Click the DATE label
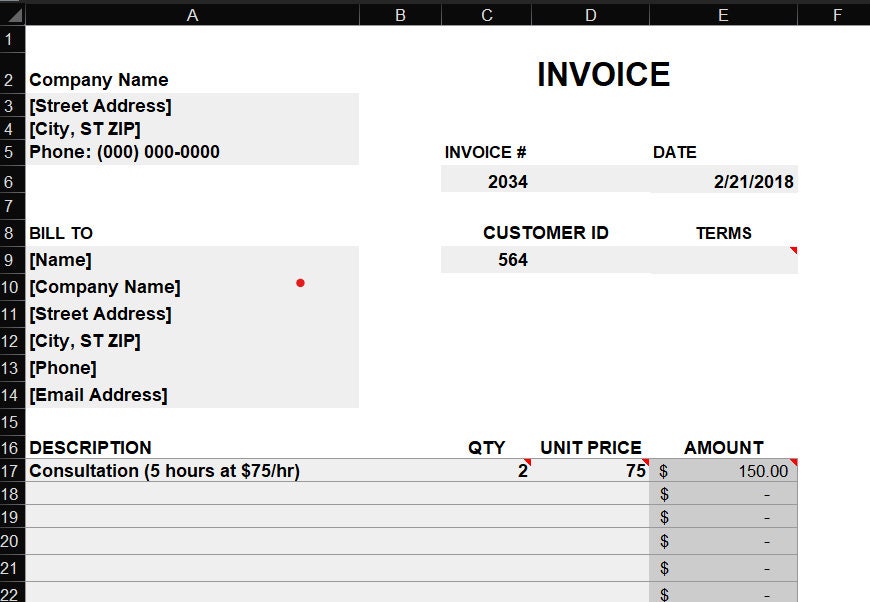 click(675, 152)
